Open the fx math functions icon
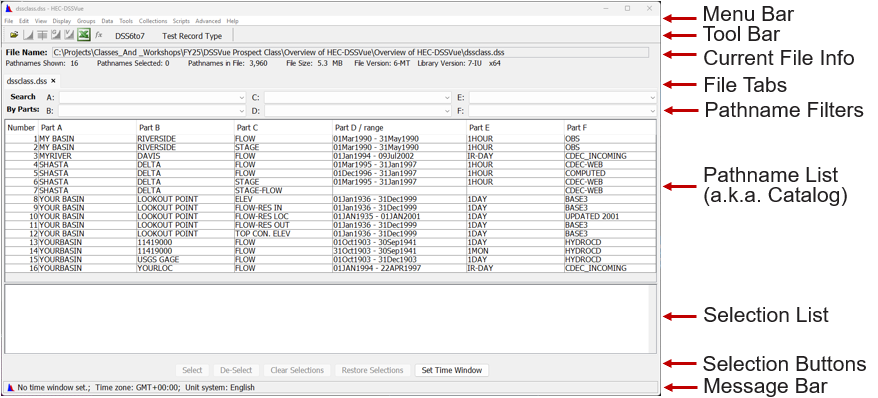Image resolution: width=878 pixels, height=398 pixels. click(99, 35)
